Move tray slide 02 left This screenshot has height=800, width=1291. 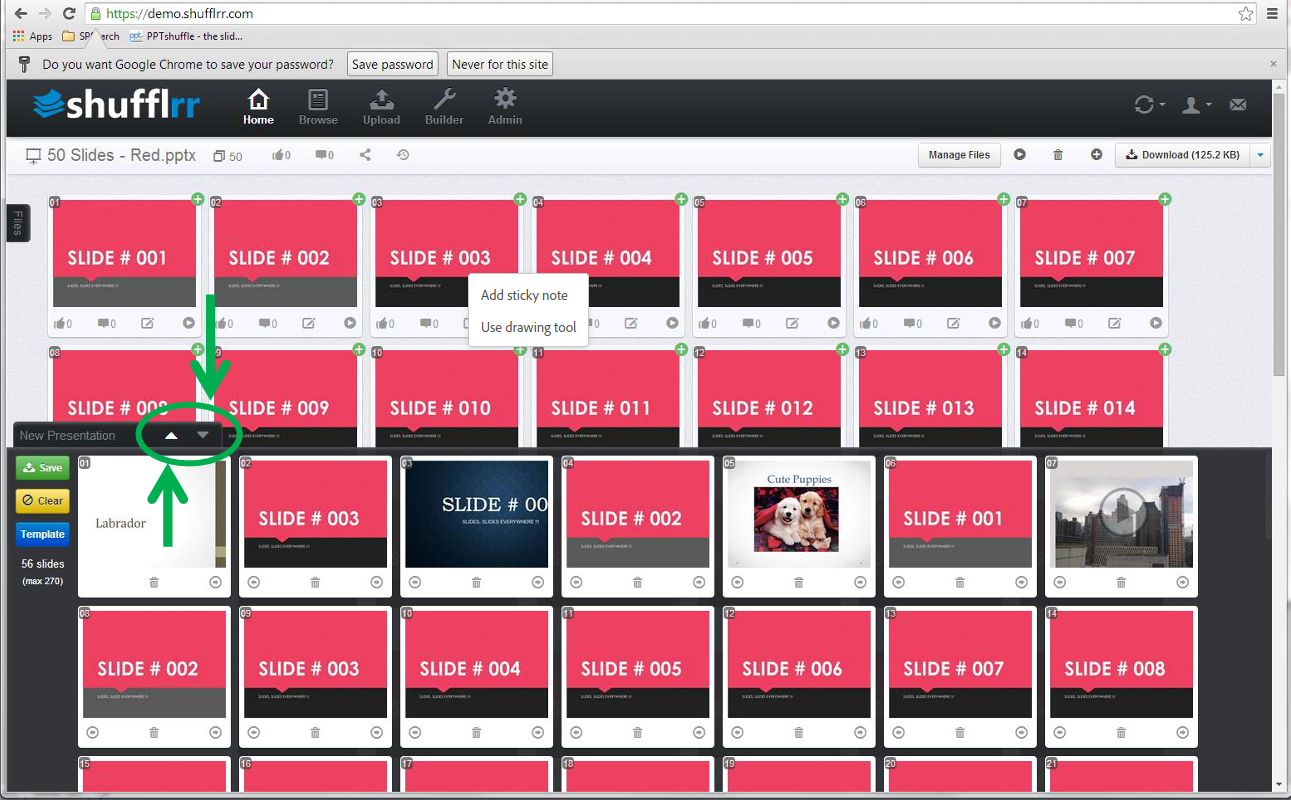click(x=254, y=582)
